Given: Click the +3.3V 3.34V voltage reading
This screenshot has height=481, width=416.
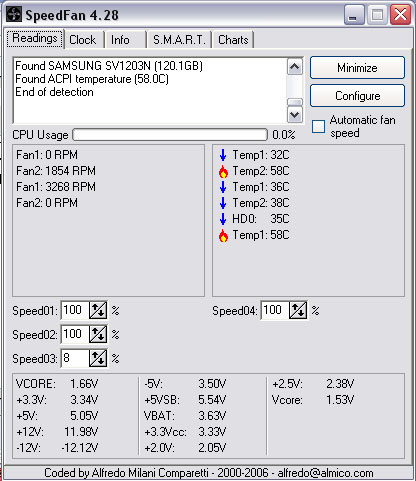Looking at the screenshot, I should [x=57, y=400].
